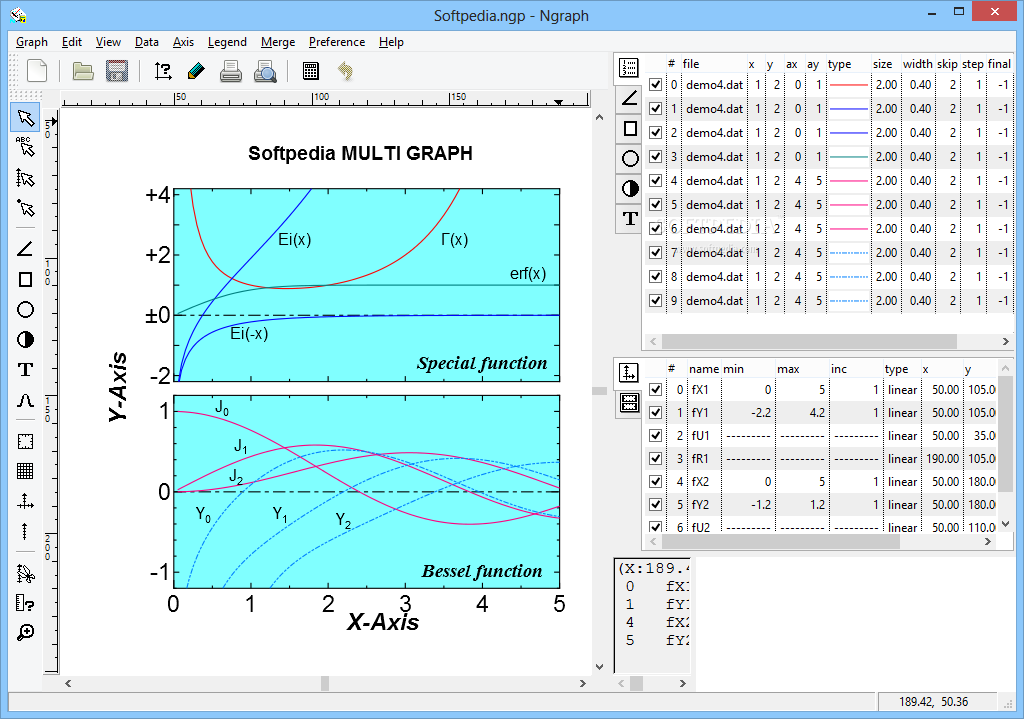This screenshot has width=1024, height=719.
Task: Save graph using the floppy disk icon
Action: [x=117, y=71]
